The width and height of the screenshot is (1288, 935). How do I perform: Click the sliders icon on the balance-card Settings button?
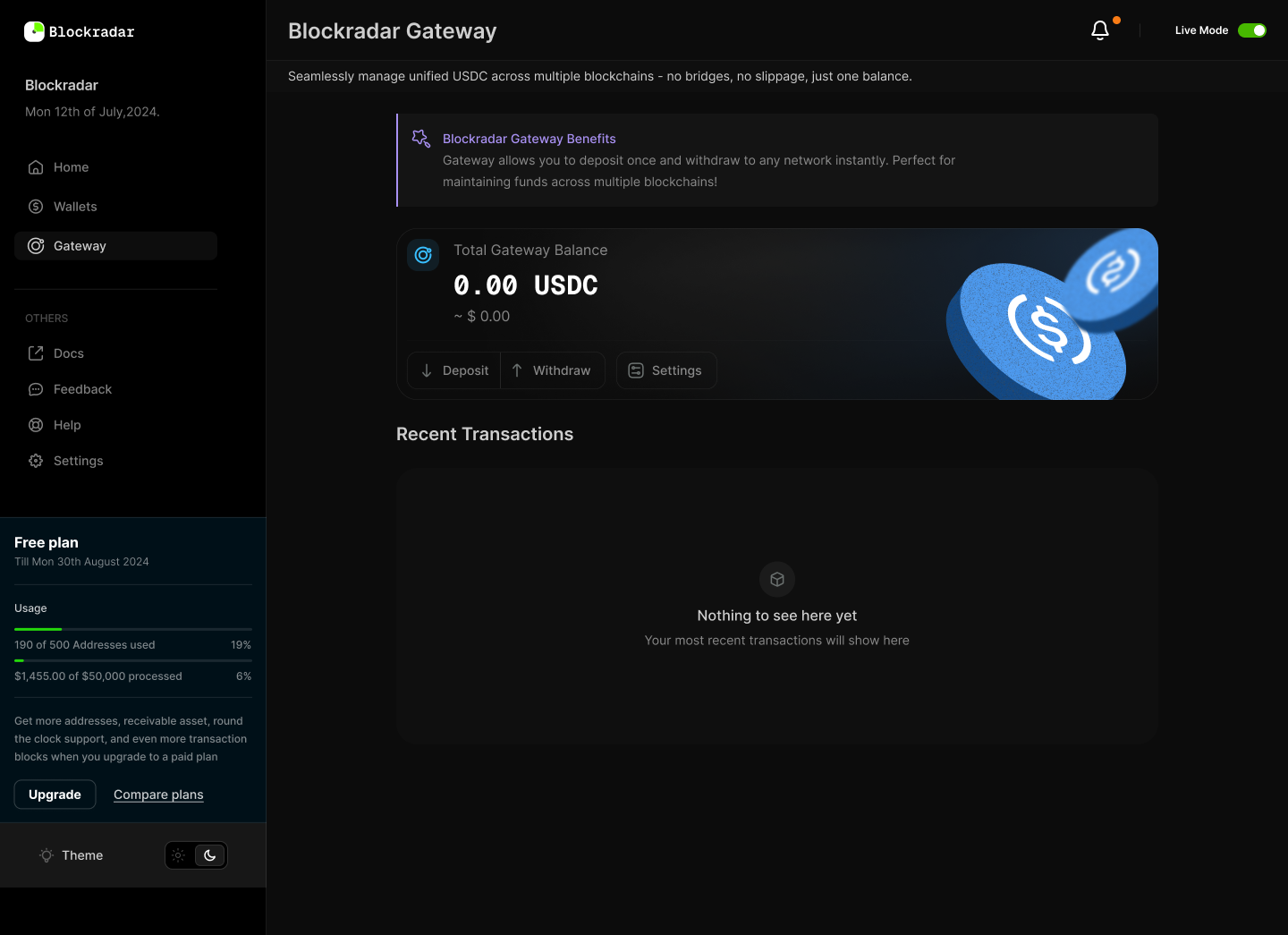coord(636,370)
